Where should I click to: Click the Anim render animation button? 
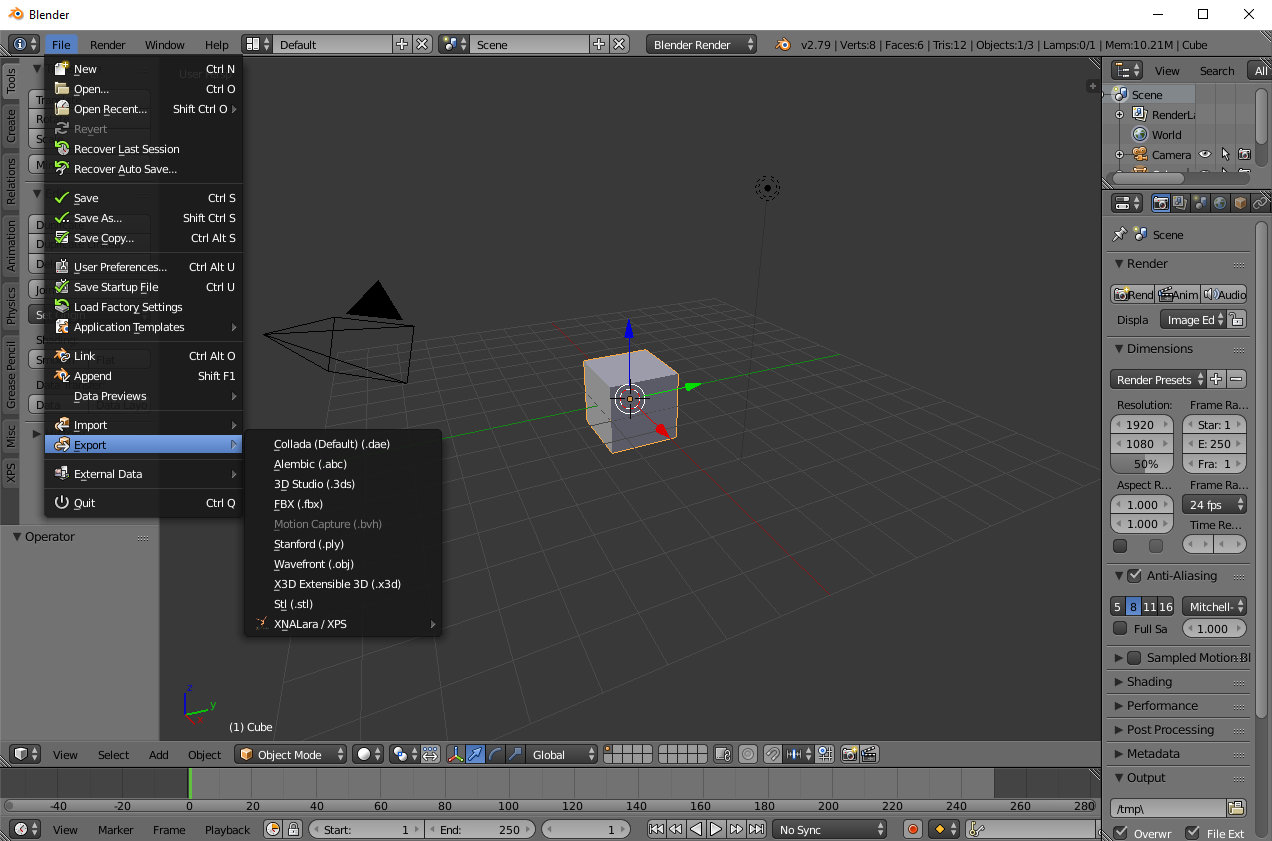click(x=1178, y=294)
